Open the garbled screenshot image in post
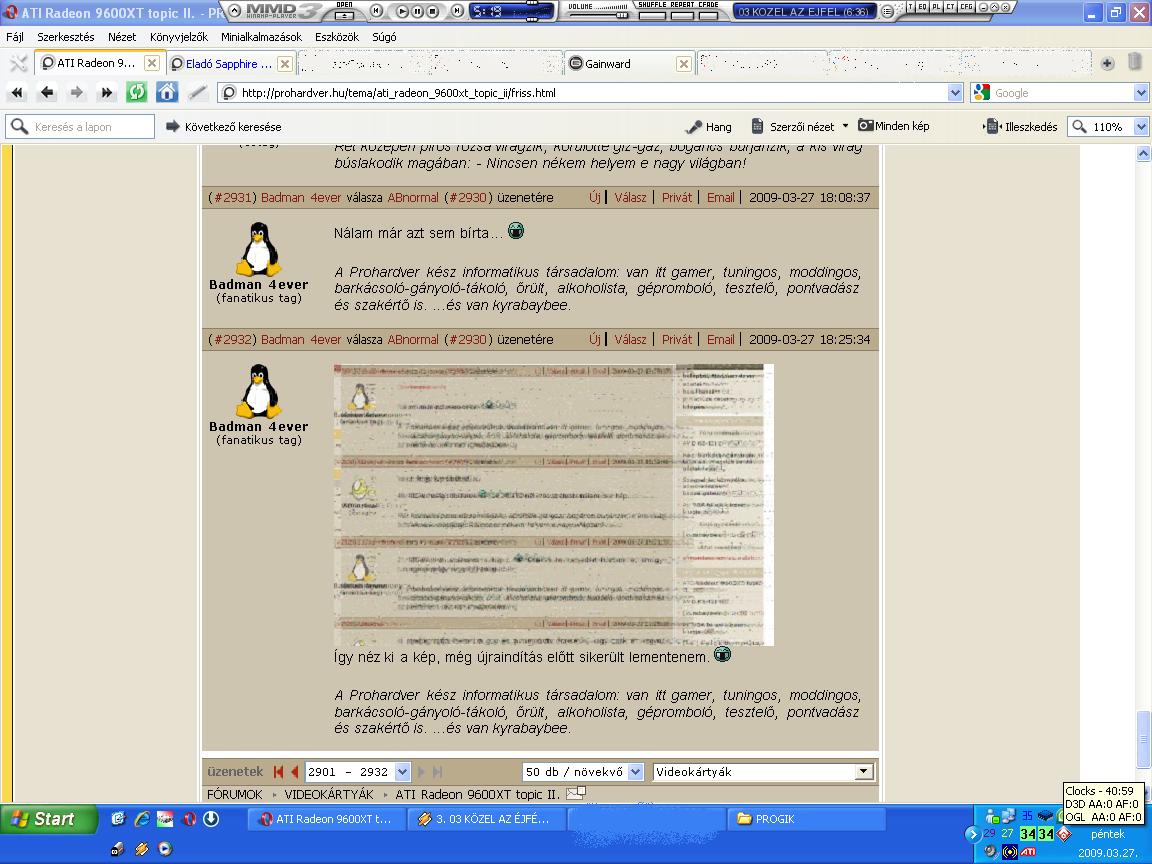The height and width of the screenshot is (864, 1152). (x=554, y=505)
